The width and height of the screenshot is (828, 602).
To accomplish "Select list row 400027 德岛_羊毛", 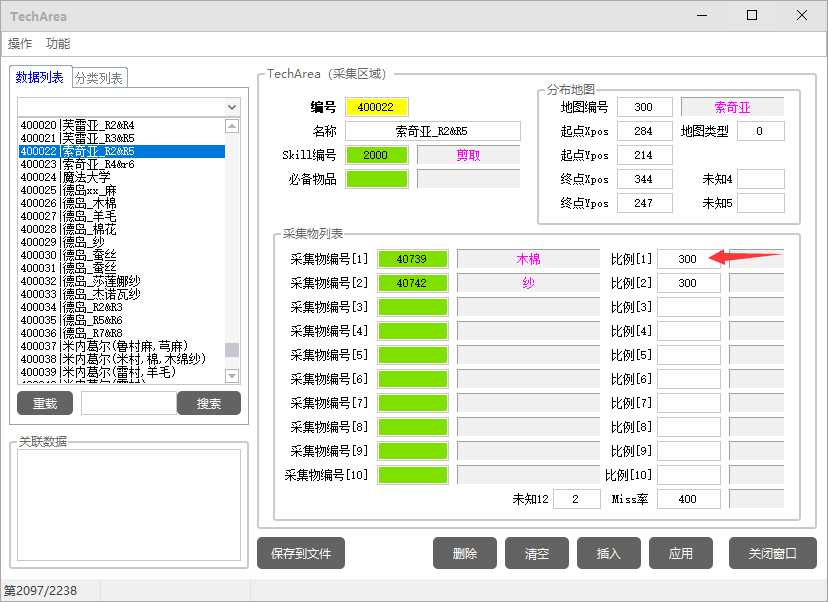I will pos(121,216).
